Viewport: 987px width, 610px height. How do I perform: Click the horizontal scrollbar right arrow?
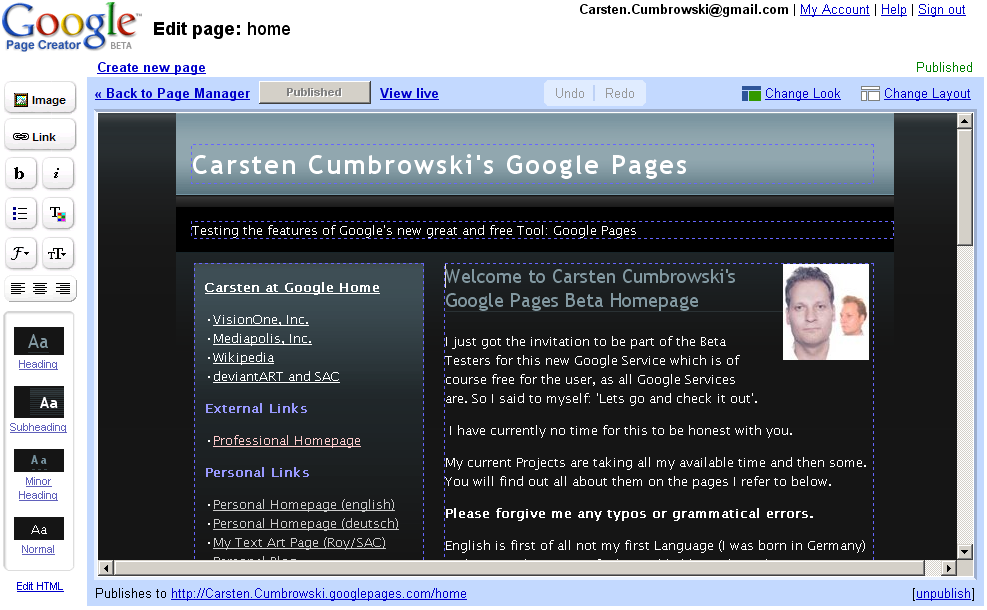(949, 568)
